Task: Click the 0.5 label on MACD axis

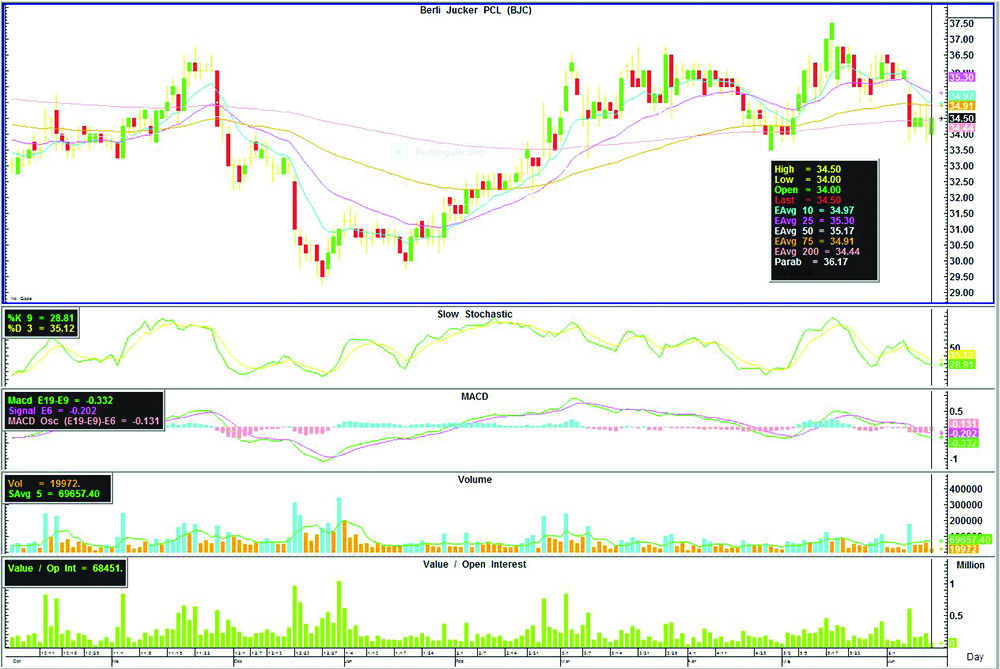Action: pyautogui.click(x=957, y=411)
